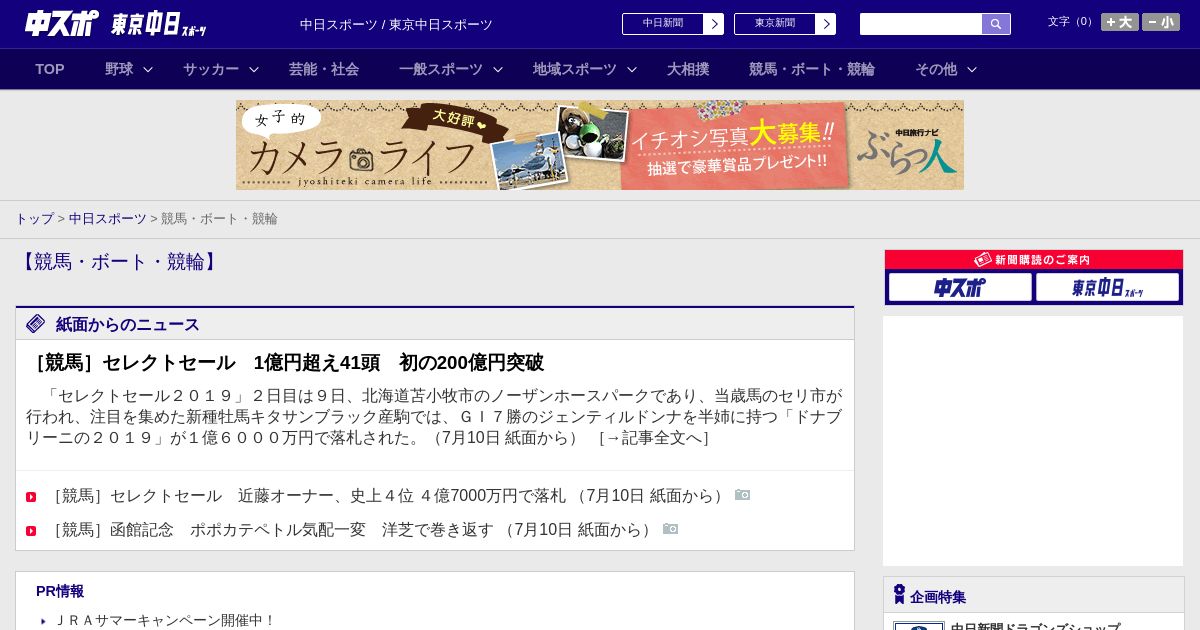Click 中スポ subscription button in sidebar
The image size is (1200, 630).
[960, 288]
